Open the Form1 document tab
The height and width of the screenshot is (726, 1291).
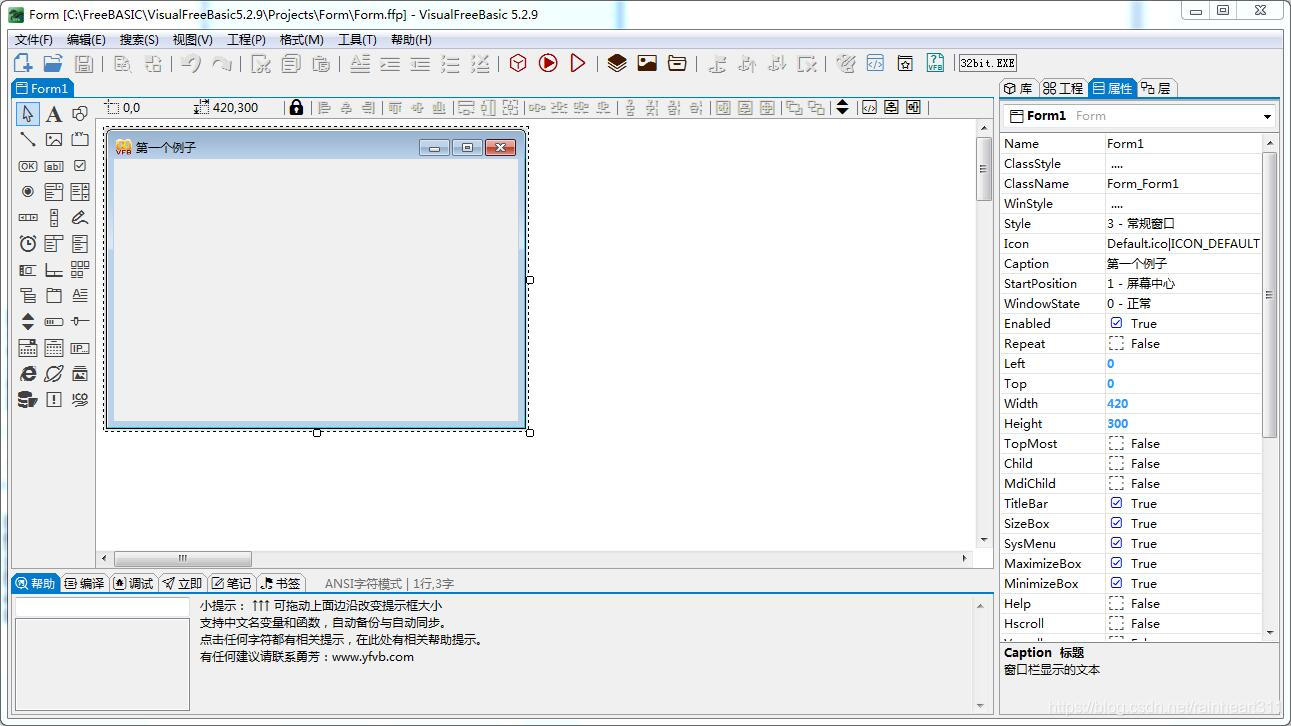pos(41,88)
